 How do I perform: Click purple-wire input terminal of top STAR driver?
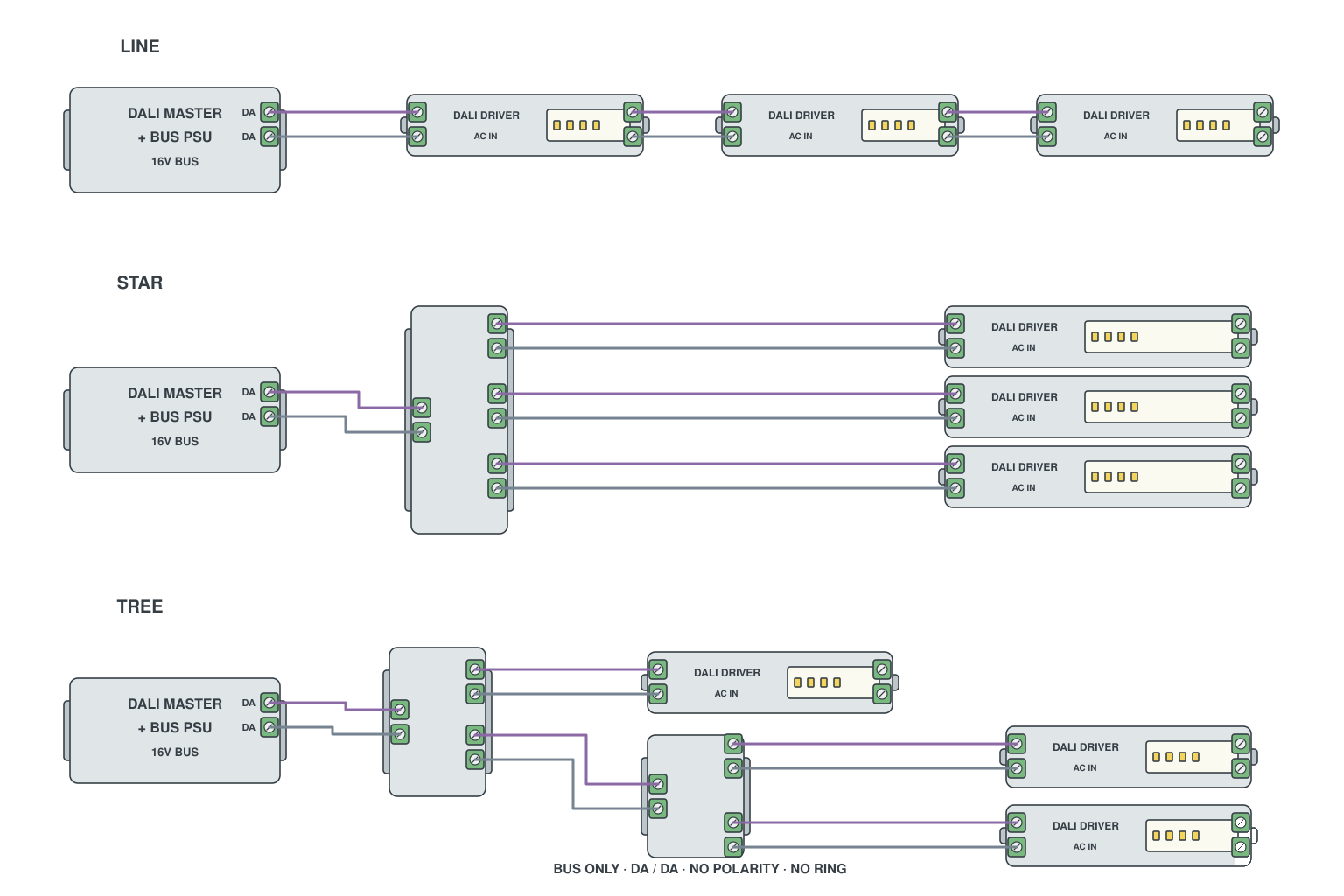[x=955, y=324]
